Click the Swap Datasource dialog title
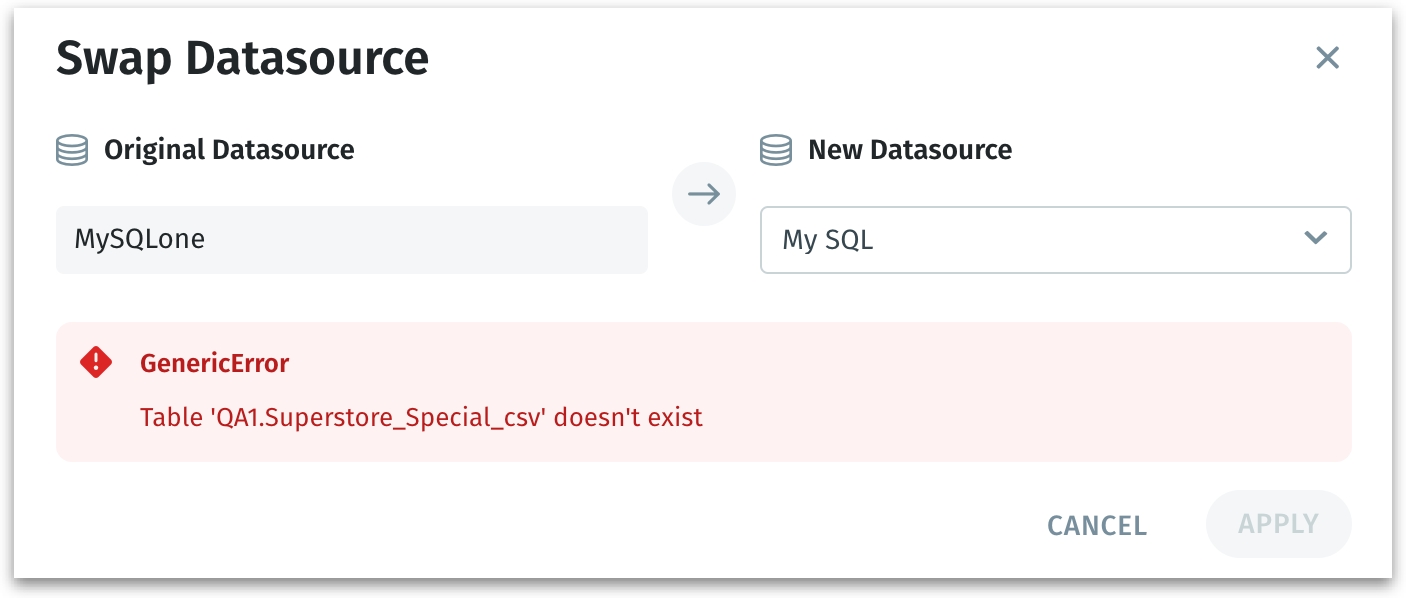 point(242,58)
